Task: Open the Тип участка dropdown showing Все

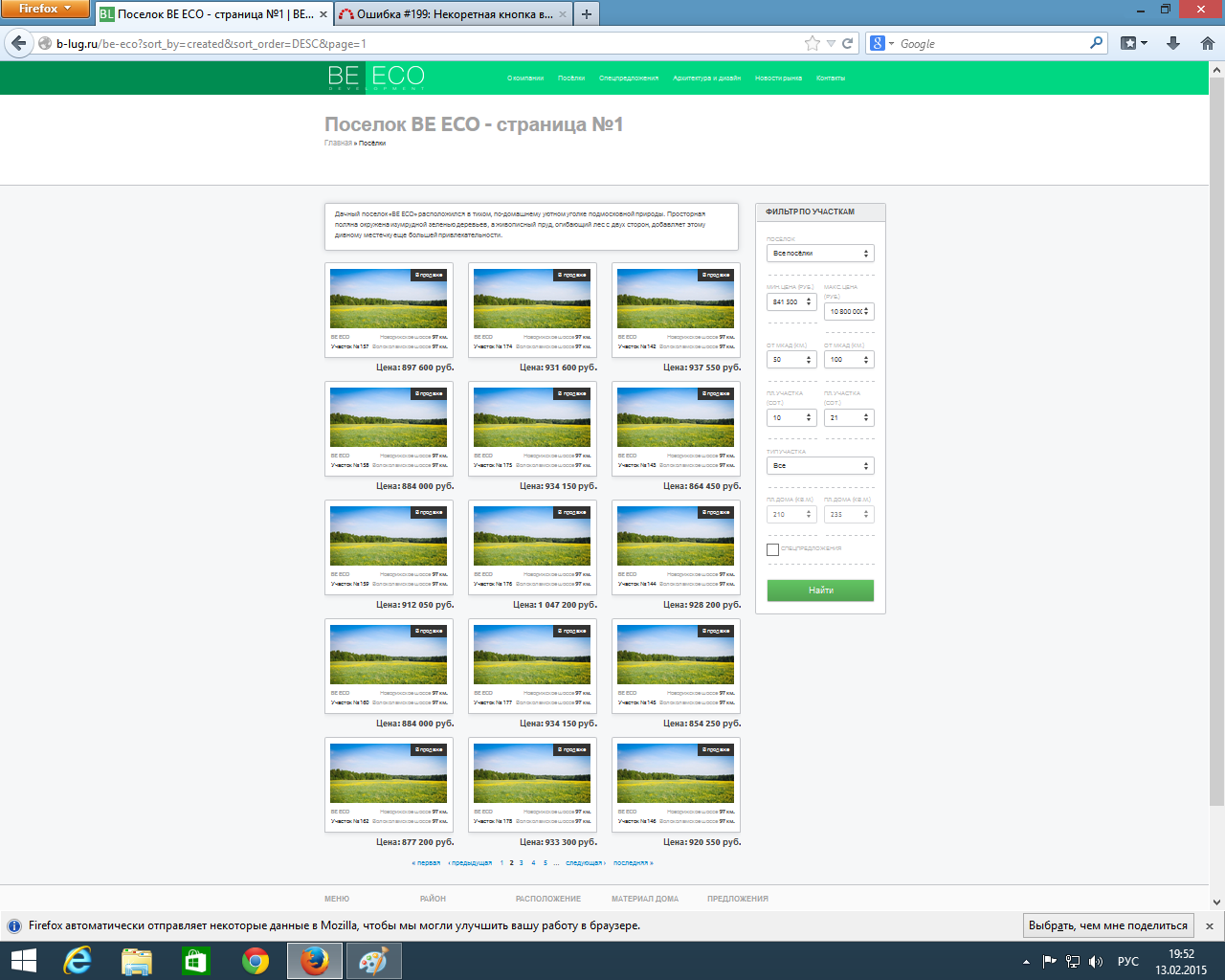Action: click(820, 466)
